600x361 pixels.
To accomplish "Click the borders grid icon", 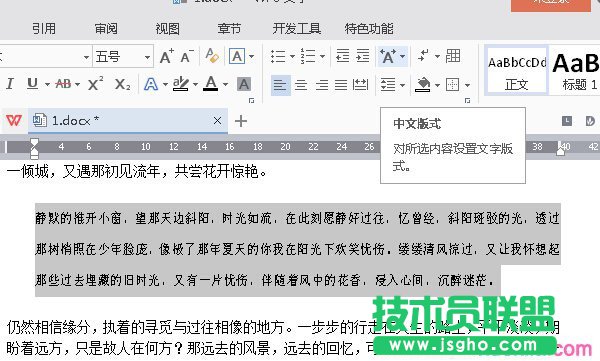I will [x=453, y=85].
